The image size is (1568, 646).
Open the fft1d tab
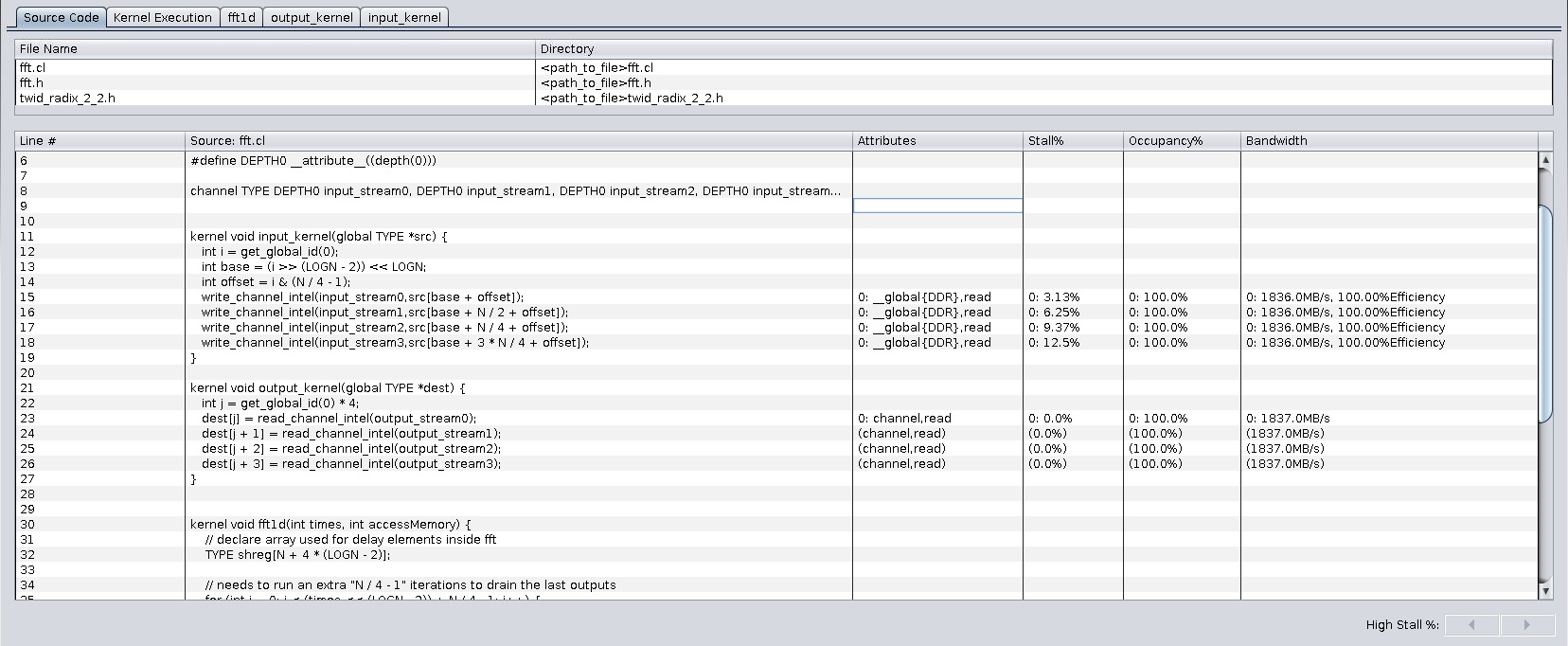(241, 17)
